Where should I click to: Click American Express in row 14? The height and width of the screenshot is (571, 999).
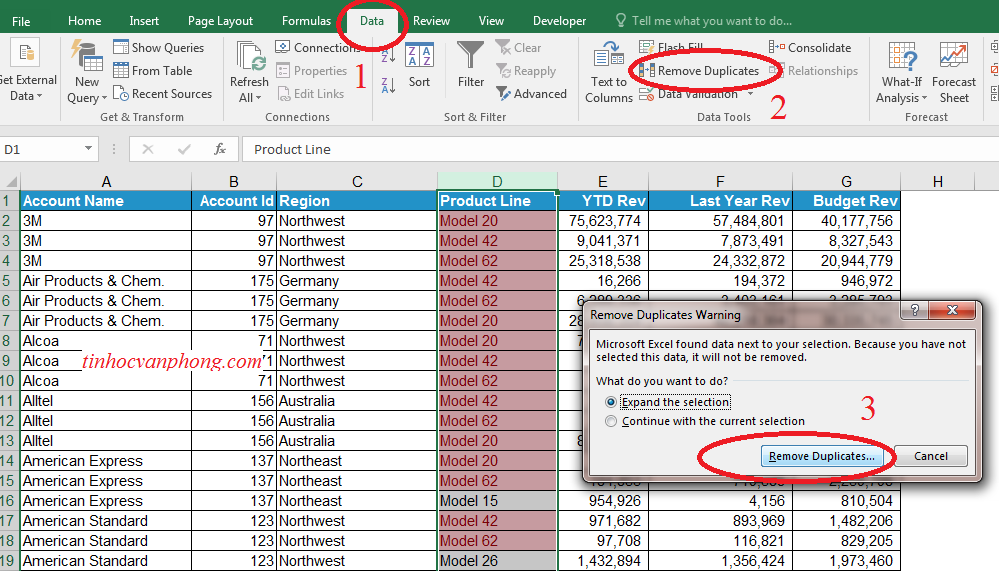(x=106, y=461)
